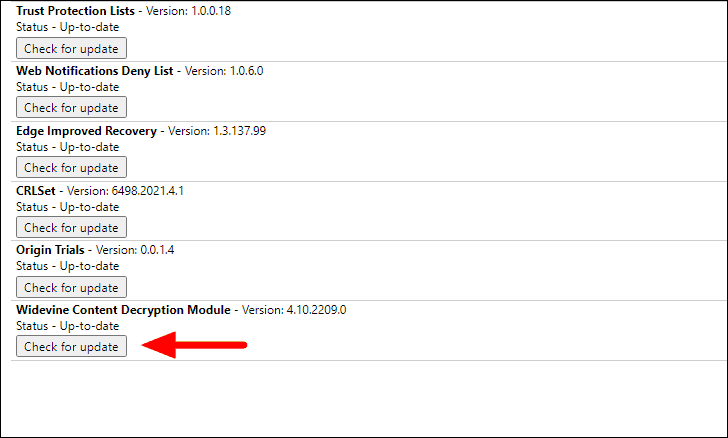The width and height of the screenshot is (728, 438).
Task: Click the Web Notifications Deny List heading
Action: (x=95, y=71)
